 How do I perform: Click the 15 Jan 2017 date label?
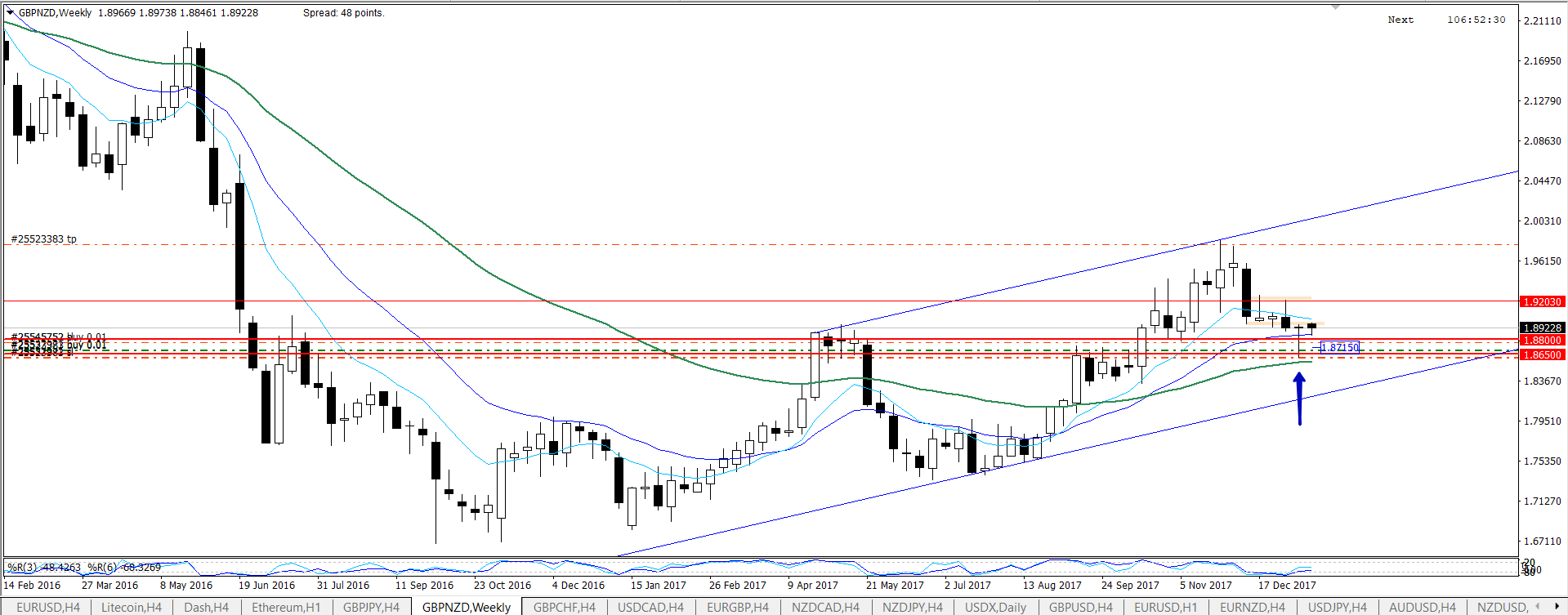click(x=659, y=586)
